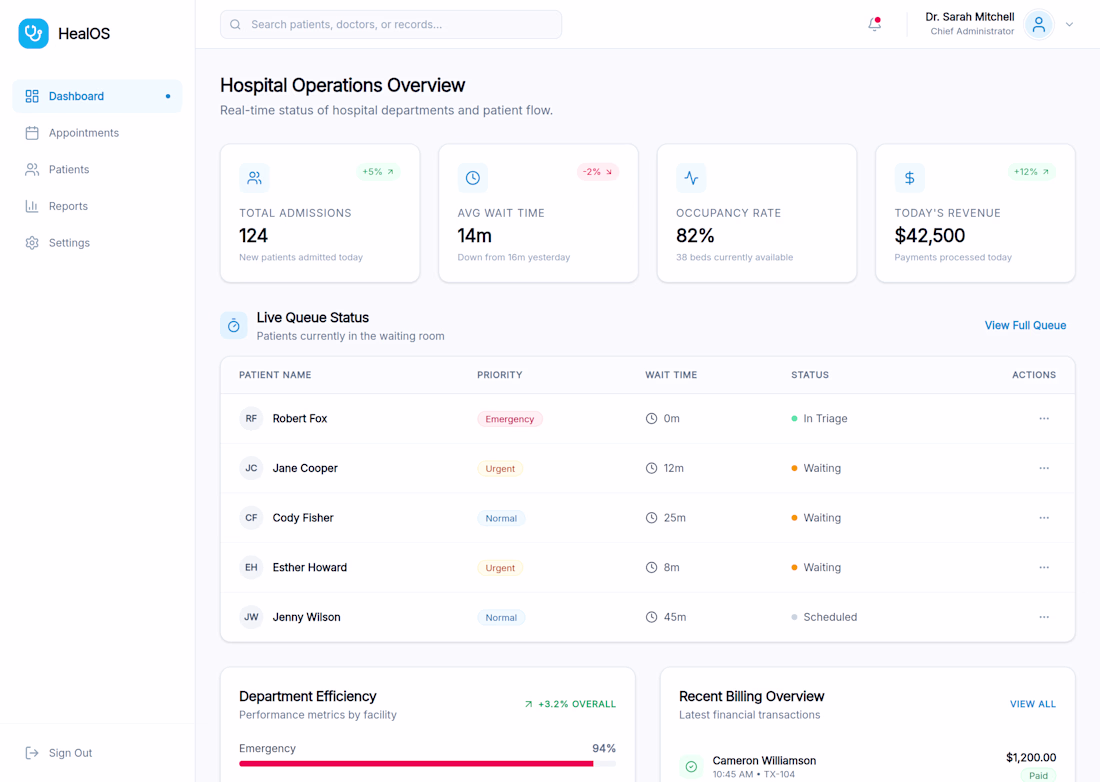Click the View Full Queue link
This screenshot has height=782, width=1100.
1025,325
